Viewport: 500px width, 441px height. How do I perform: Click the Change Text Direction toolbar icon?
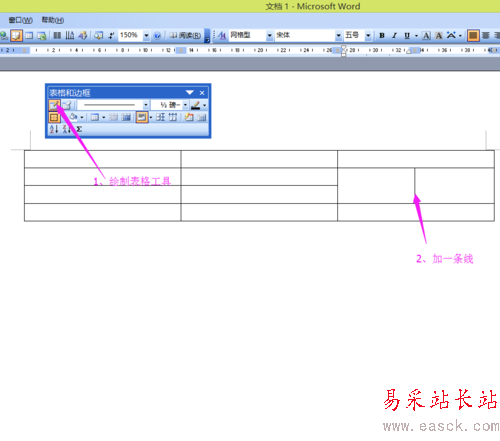(x=70, y=35)
